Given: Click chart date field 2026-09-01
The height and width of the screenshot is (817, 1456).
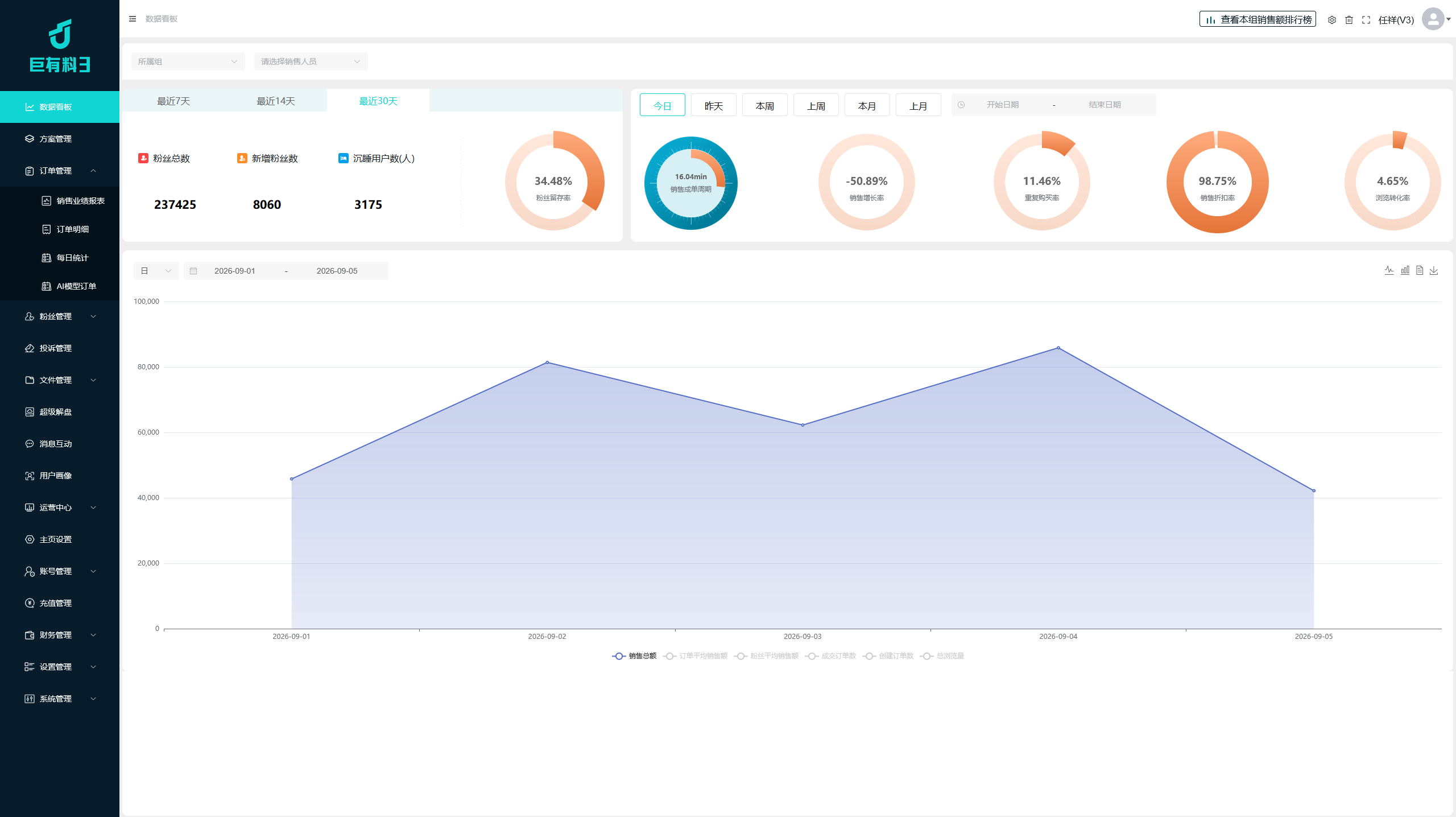Looking at the screenshot, I should click(x=235, y=271).
